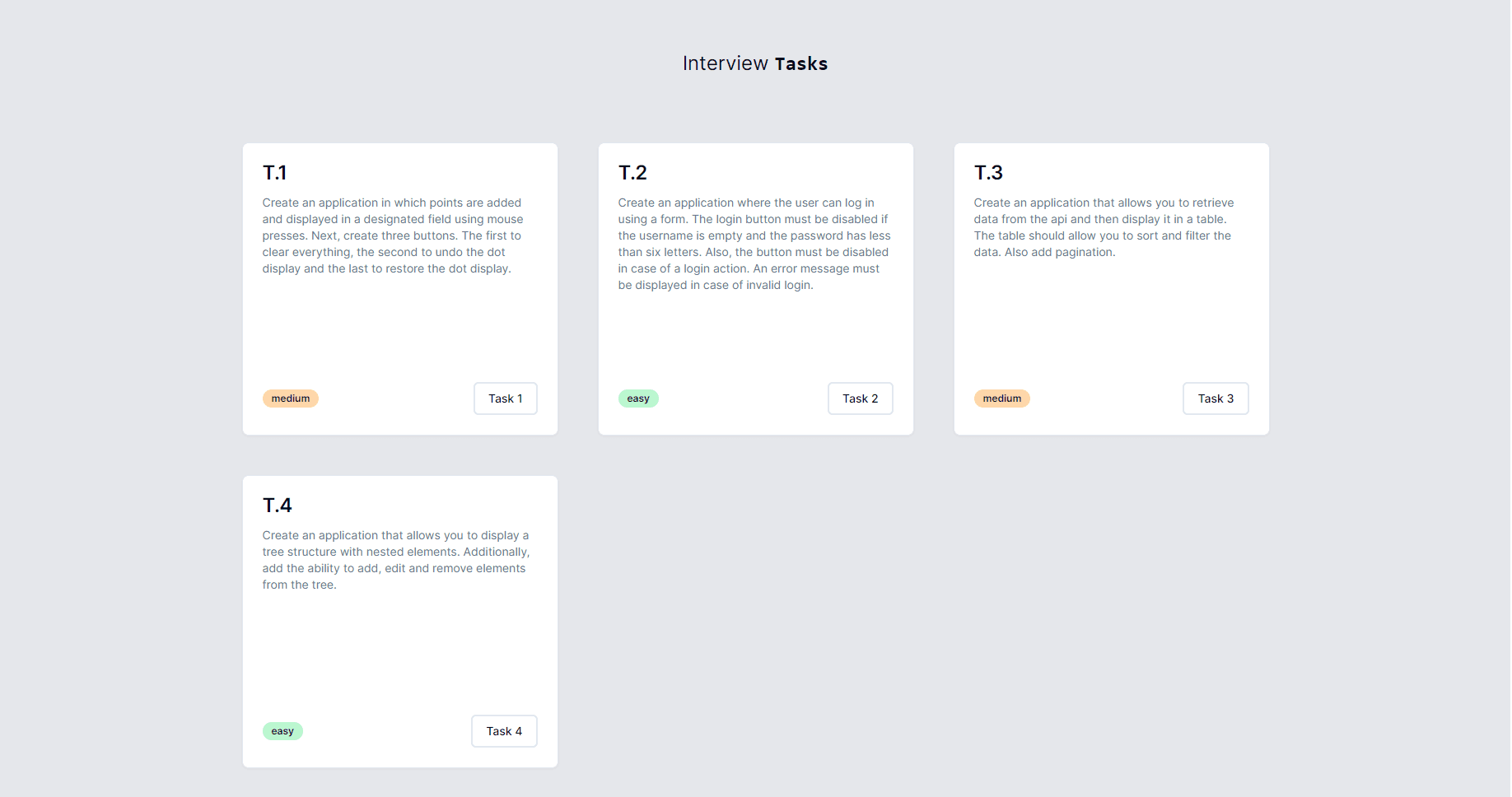Click empty space inside the T.4 card
The height and width of the screenshot is (797, 1512).
399,650
